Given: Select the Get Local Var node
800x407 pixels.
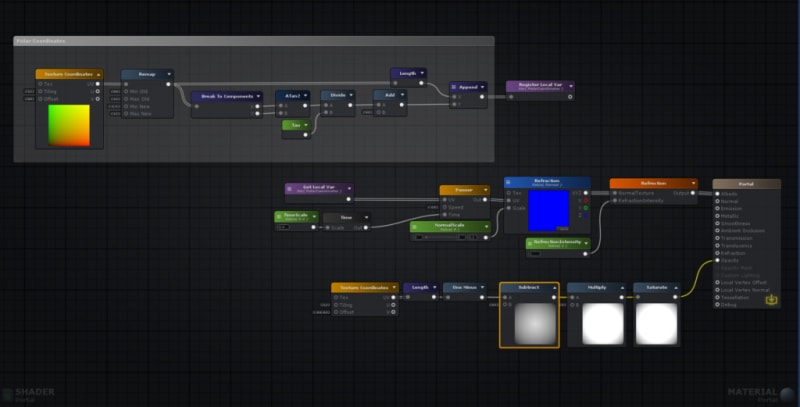Looking at the screenshot, I should pos(317,187).
